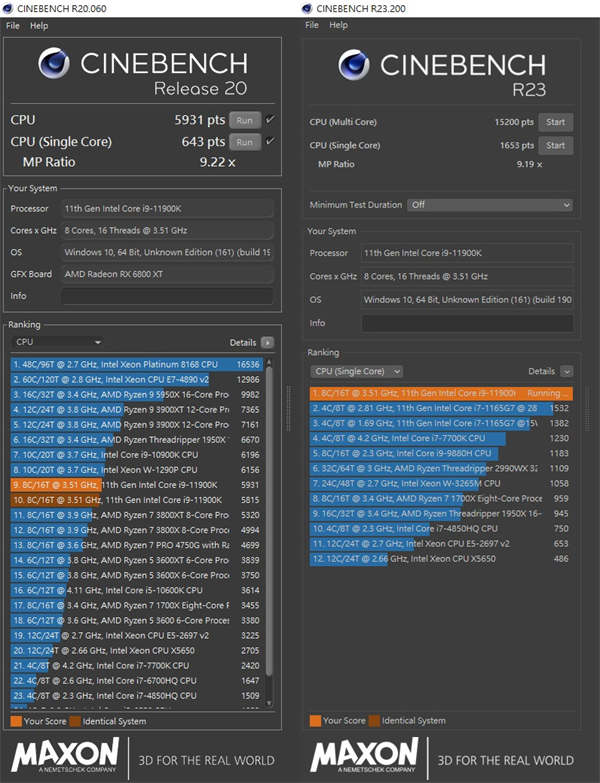Toggle the R20 CPU test checkbox
Image resolution: width=600 pixels, height=783 pixels.
point(270,119)
